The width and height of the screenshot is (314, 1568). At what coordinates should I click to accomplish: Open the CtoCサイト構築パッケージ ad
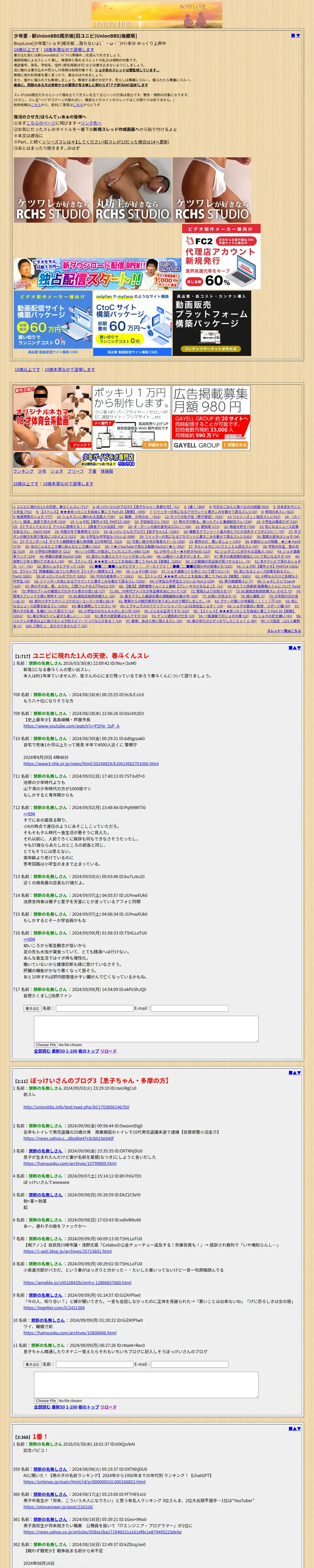pos(132,324)
